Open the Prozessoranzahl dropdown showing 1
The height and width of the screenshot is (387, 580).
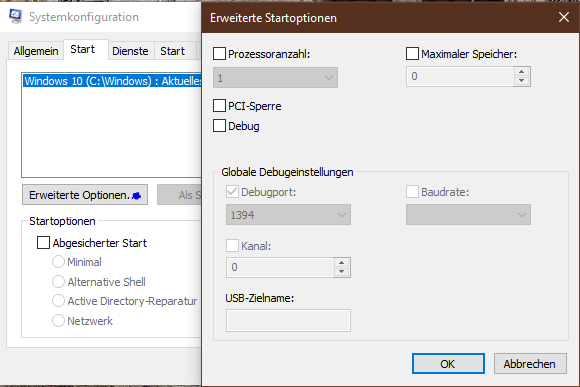click(275, 78)
